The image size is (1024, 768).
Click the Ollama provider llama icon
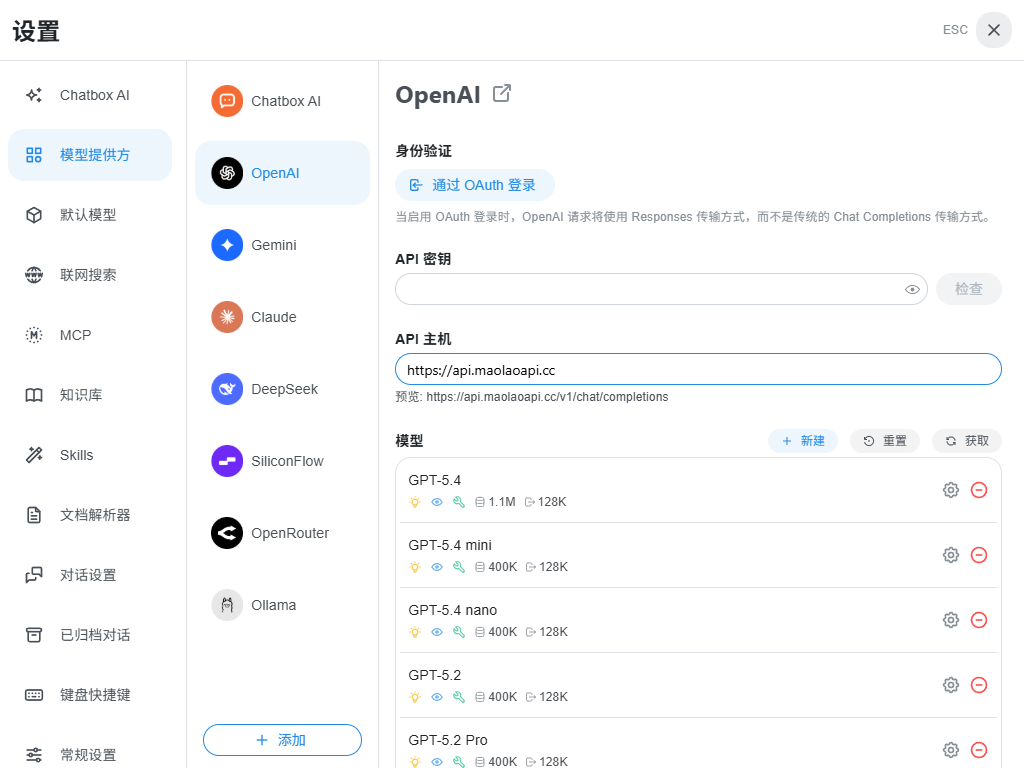(227, 605)
